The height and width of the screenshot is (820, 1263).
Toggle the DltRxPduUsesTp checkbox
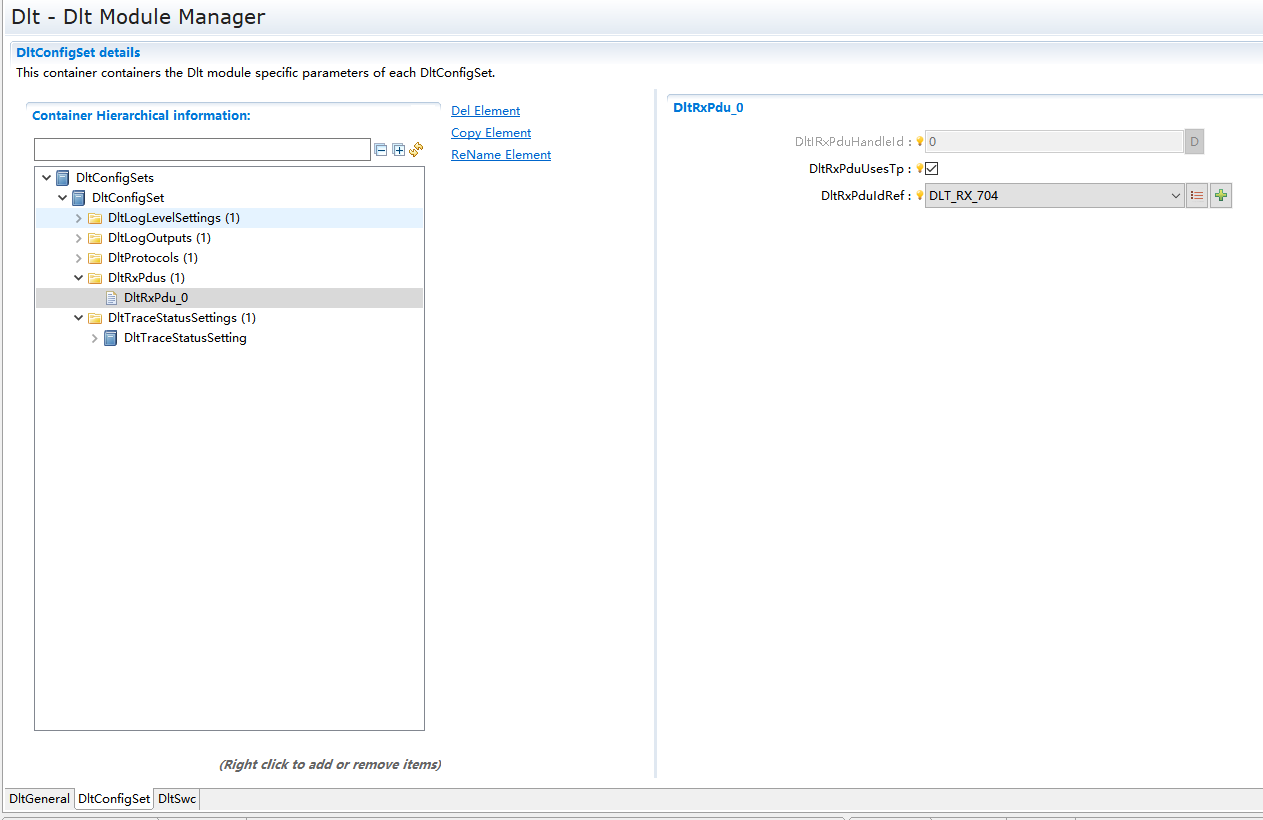point(931,169)
